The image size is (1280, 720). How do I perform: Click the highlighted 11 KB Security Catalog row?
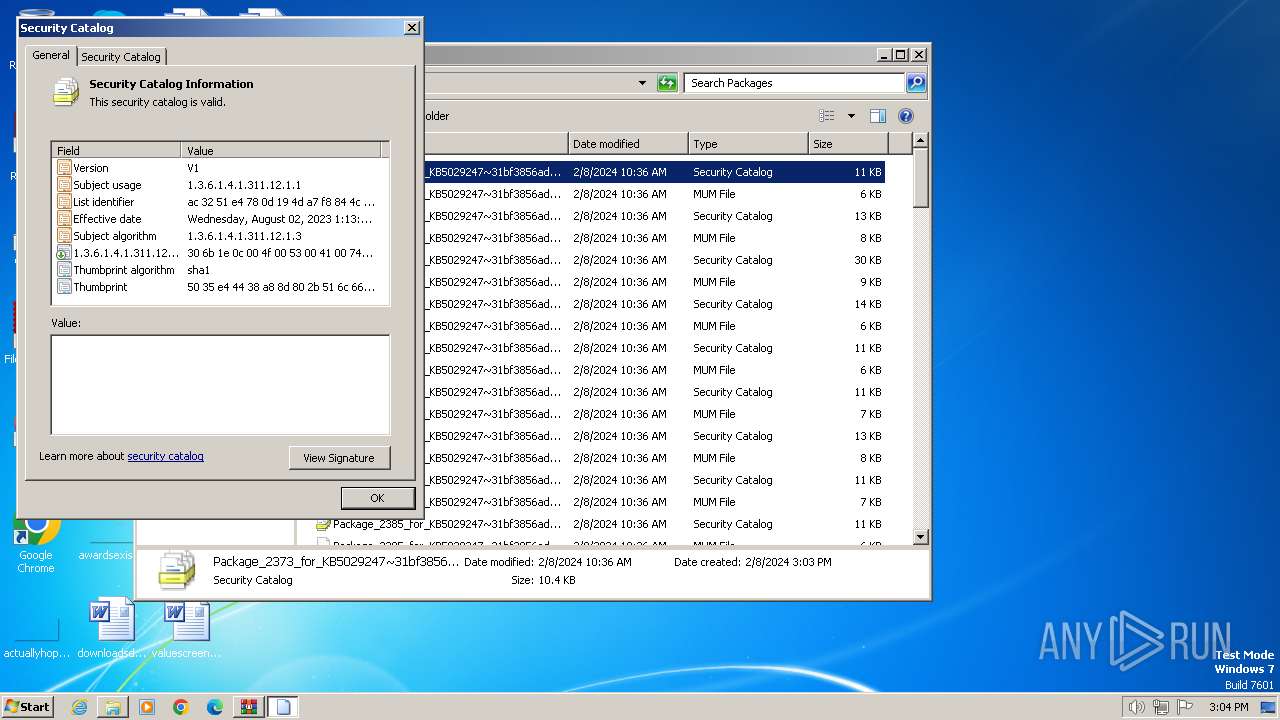[655, 172]
